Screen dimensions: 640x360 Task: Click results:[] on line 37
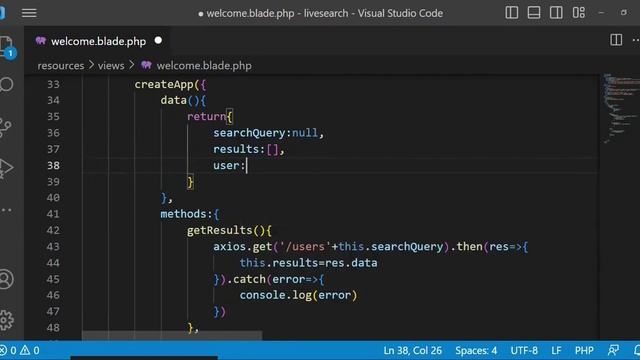(x=246, y=149)
